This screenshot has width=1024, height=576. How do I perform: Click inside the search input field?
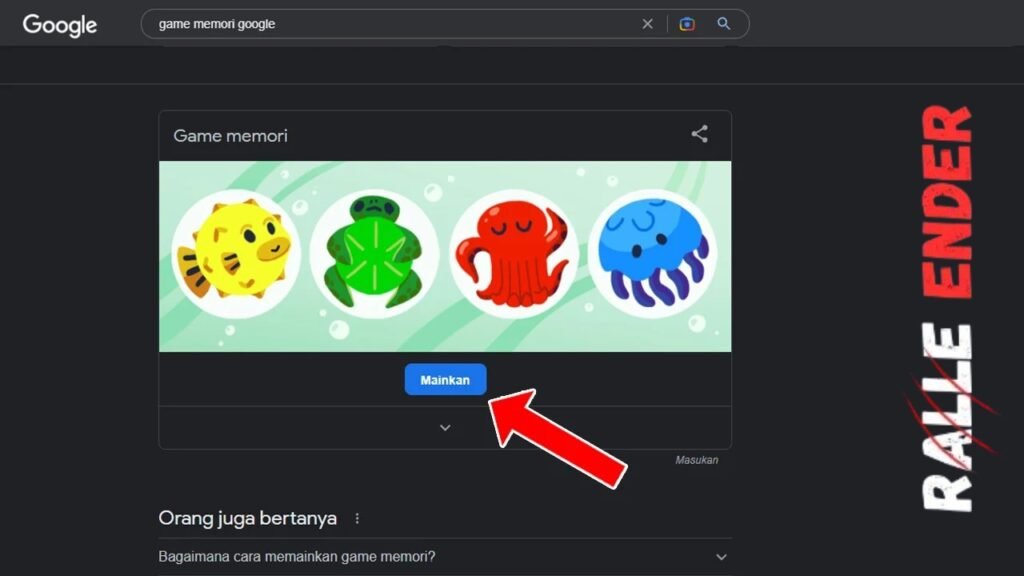400,23
